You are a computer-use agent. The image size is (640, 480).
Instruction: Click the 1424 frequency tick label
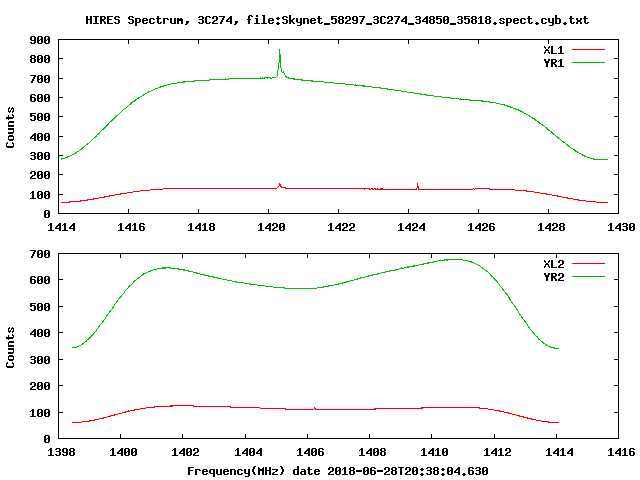411,227
